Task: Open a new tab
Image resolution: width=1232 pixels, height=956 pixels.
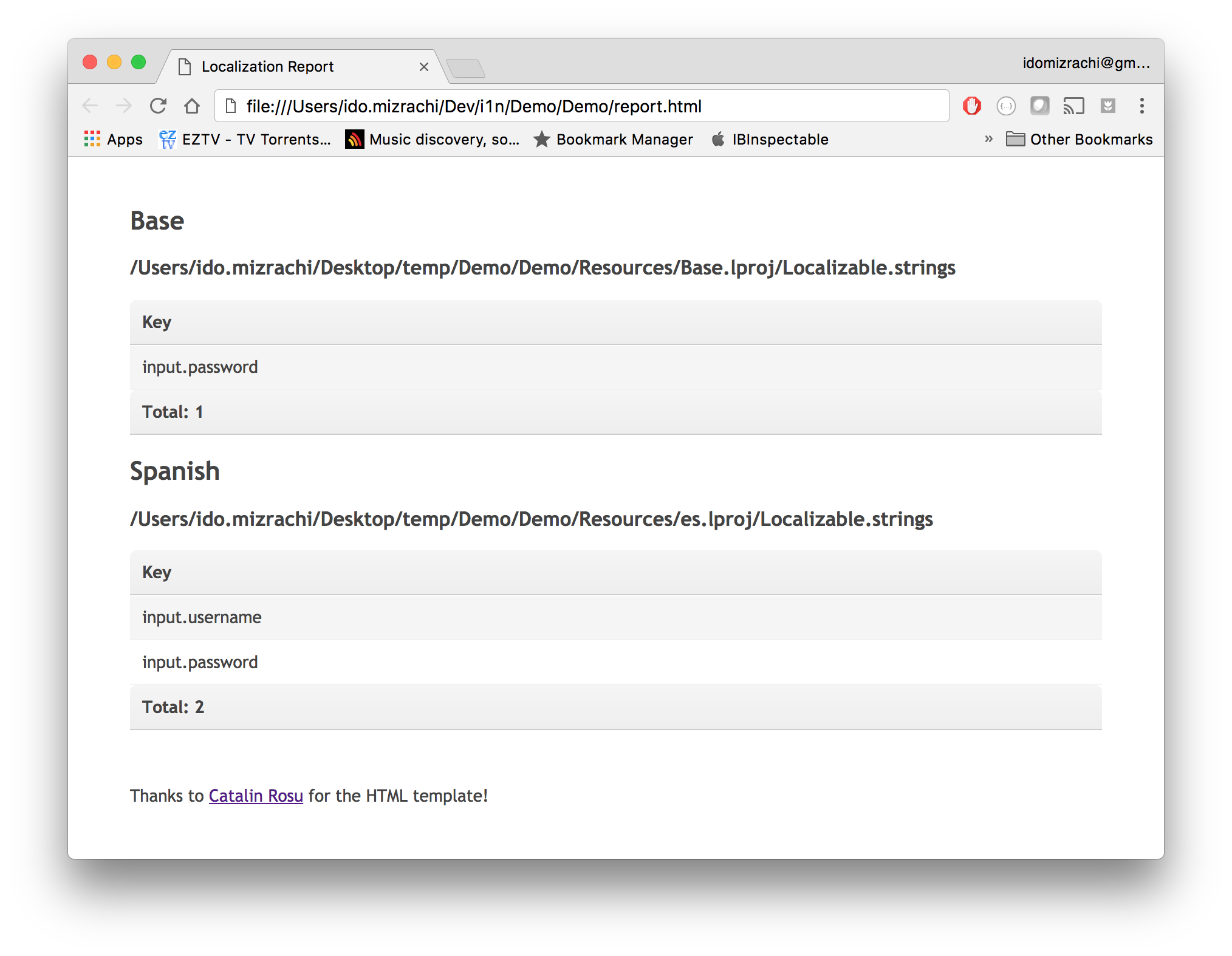Action: (465, 68)
